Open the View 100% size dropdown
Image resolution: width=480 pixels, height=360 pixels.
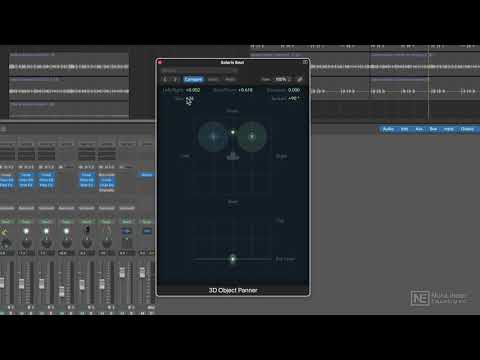pyautogui.click(x=283, y=79)
